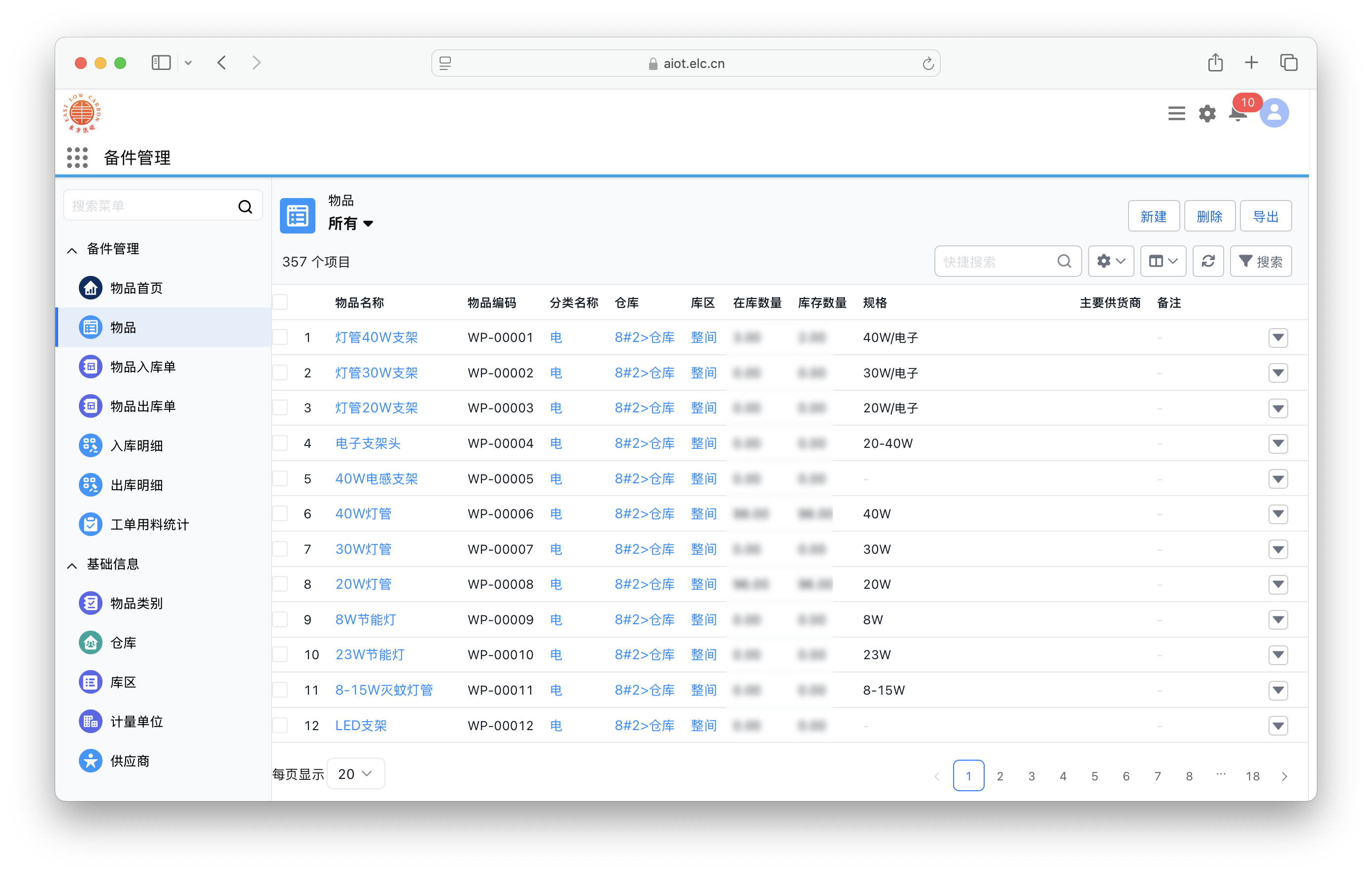
Task: Open row actions for WP-00012
Action: click(x=1278, y=725)
